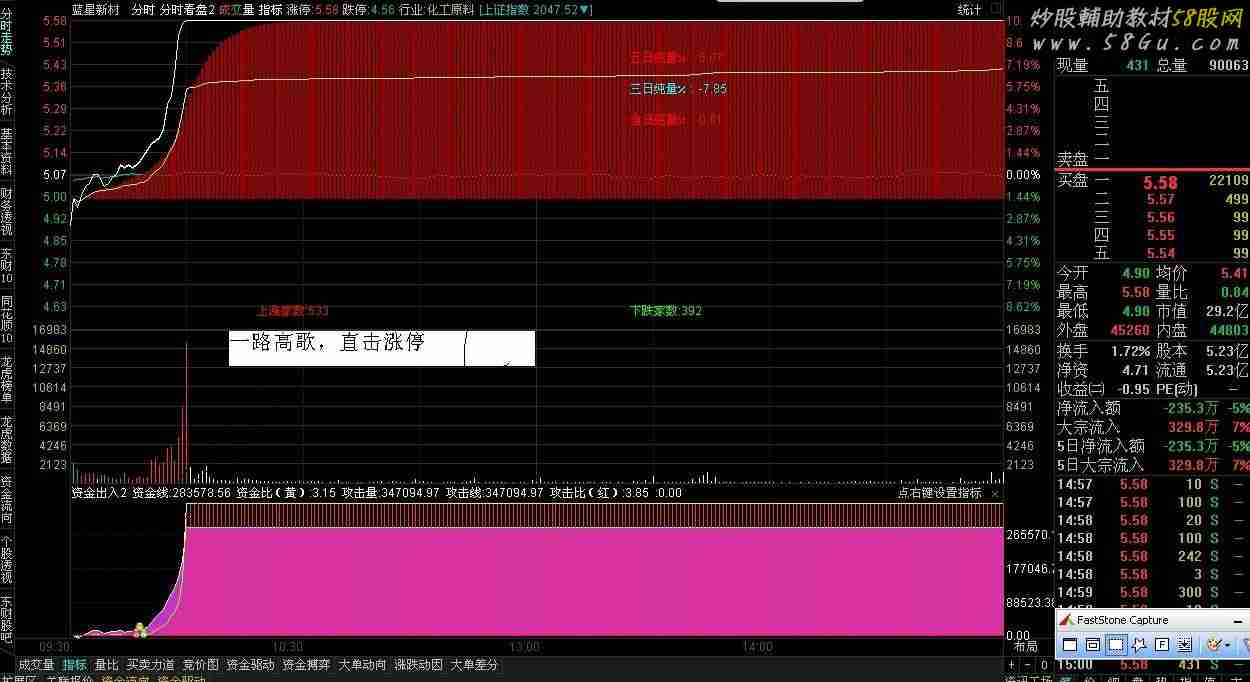
Task: Click buy-two price 5.57 row
Action: pyautogui.click(x=1152, y=200)
